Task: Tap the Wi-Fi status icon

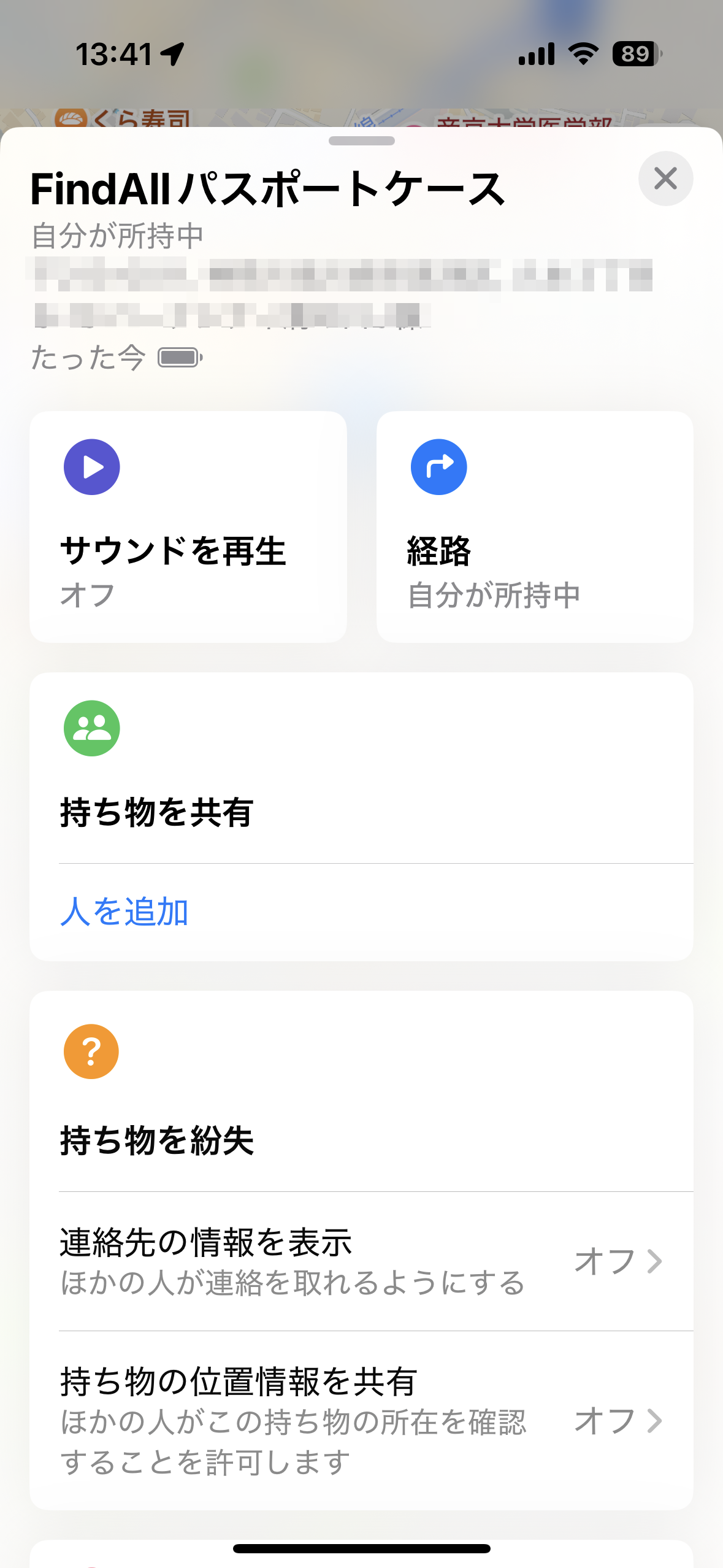Action: 583,54
